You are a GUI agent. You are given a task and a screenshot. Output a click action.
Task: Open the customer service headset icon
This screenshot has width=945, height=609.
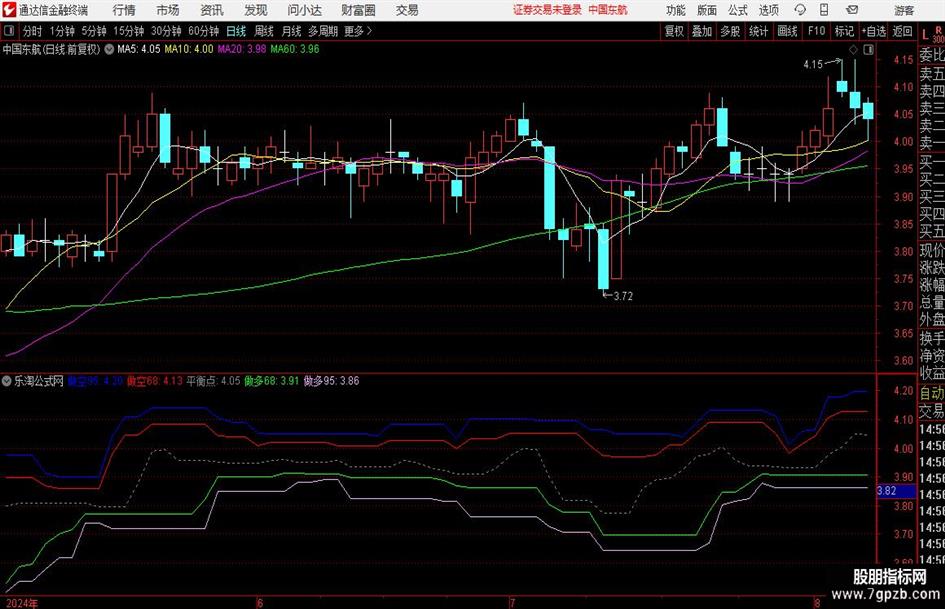click(800, 10)
